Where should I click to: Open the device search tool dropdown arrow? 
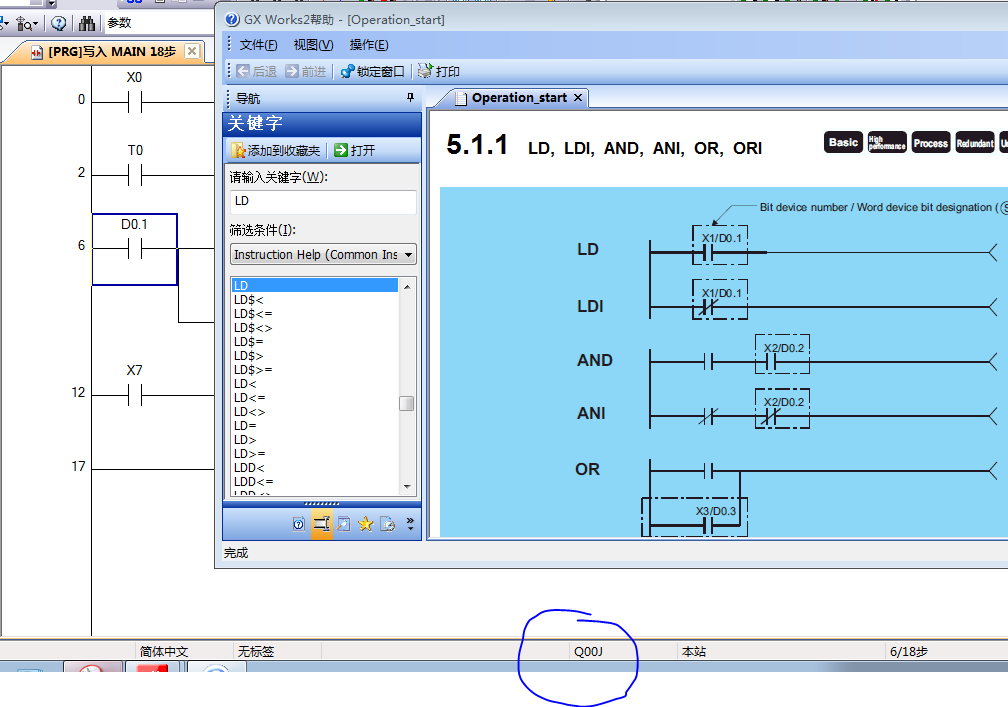37,23
